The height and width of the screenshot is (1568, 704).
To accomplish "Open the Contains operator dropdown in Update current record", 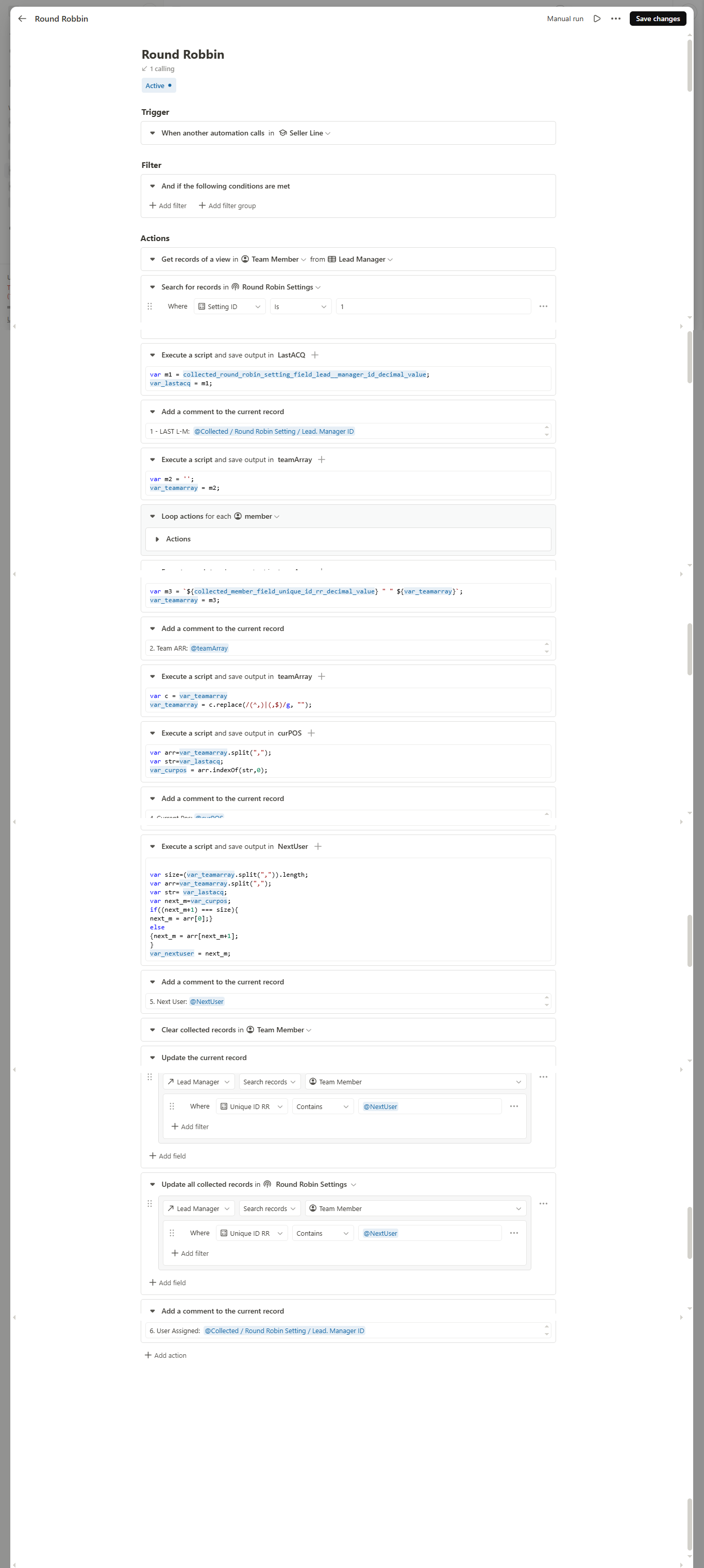I will click(x=322, y=1106).
